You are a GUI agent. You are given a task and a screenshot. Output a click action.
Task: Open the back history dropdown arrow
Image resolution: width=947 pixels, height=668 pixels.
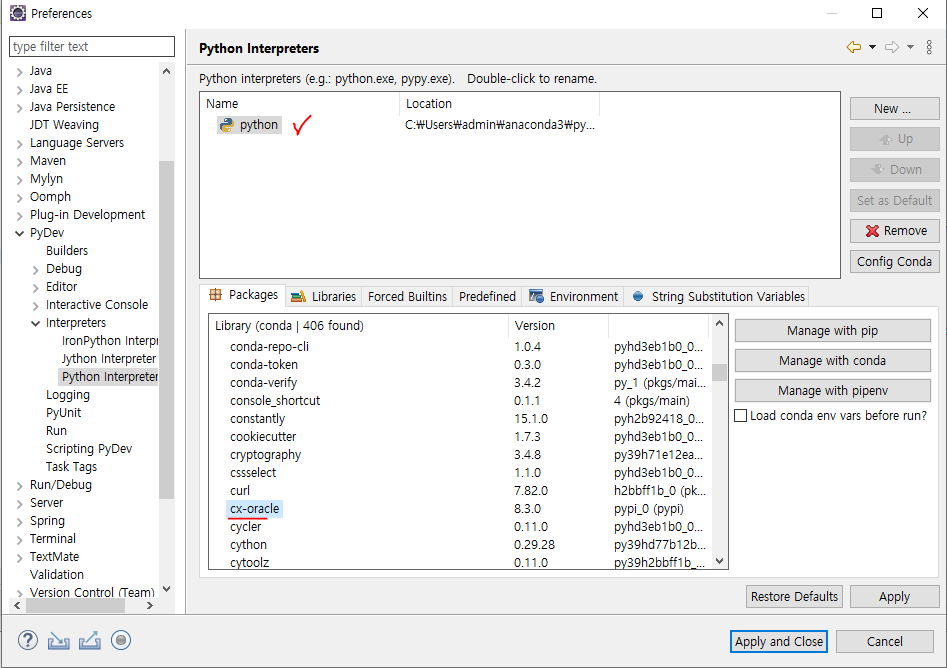pyautogui.click(x=873, y=47)
